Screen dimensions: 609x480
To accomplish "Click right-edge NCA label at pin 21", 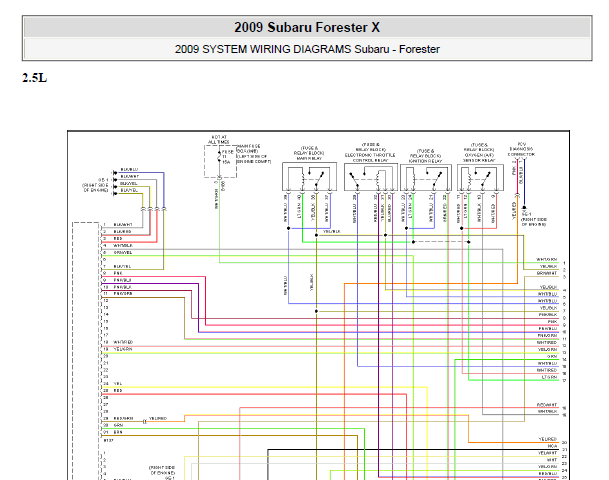I will pyautogui.click(x=552, y=446).
